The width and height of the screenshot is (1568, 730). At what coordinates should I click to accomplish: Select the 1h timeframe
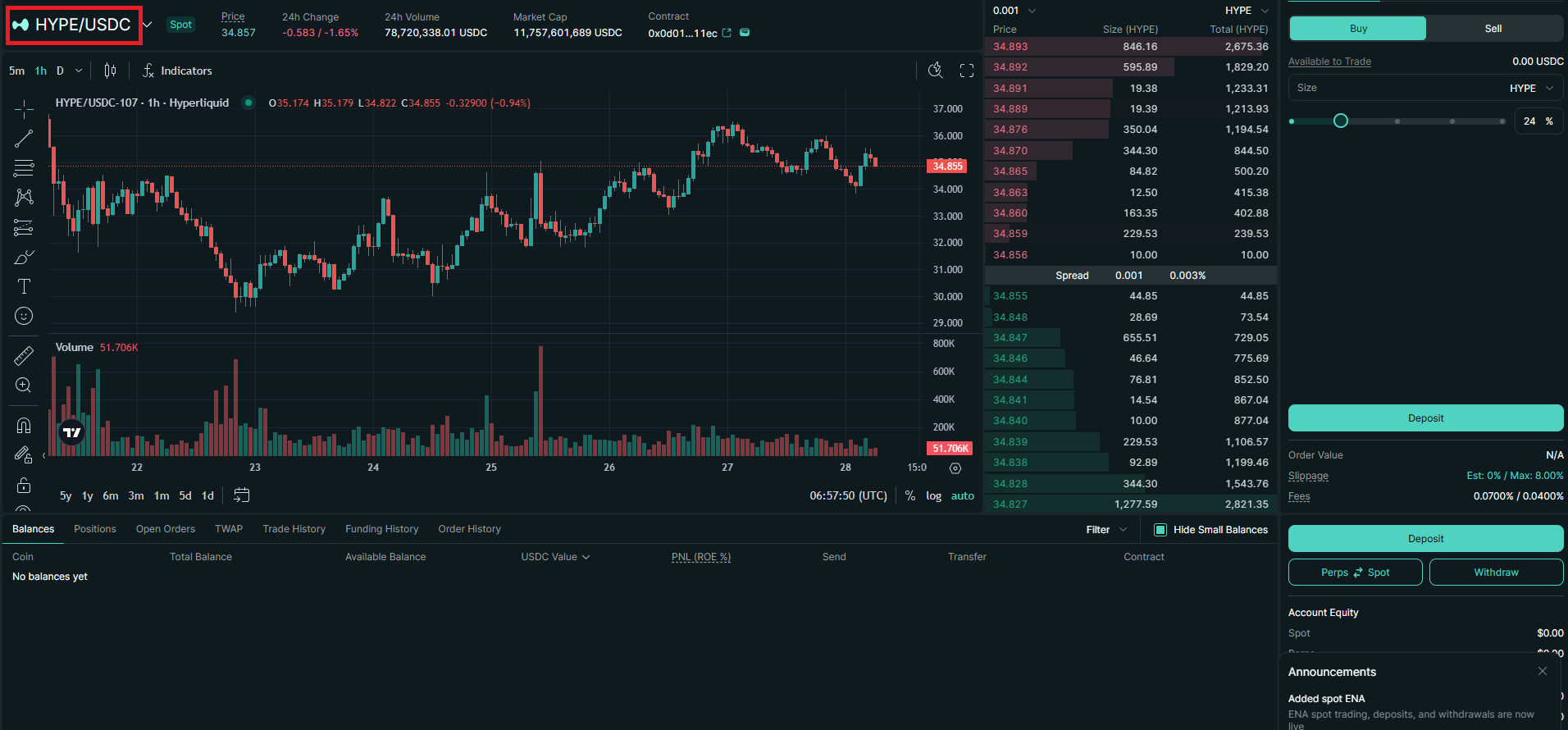point(41,71)
